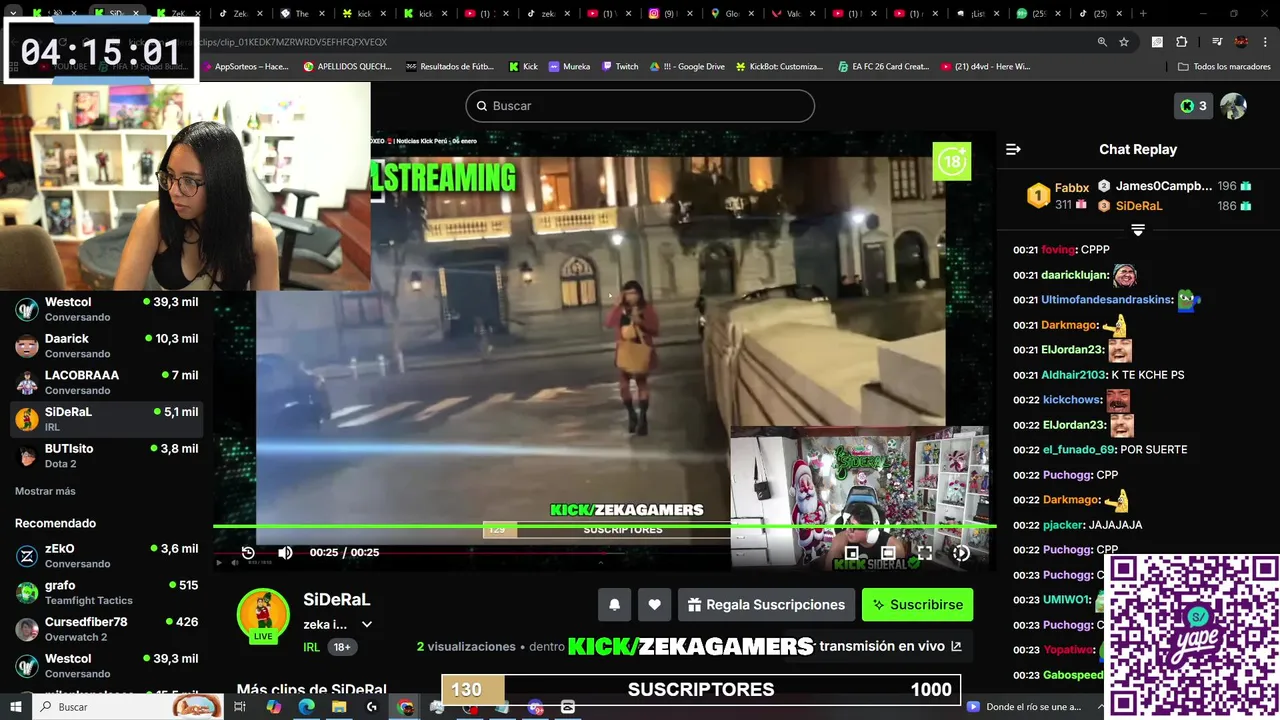1280x720 pixels.
Task: Open SiDeRaL's live avatar
Action: click(x=263, y=615)
